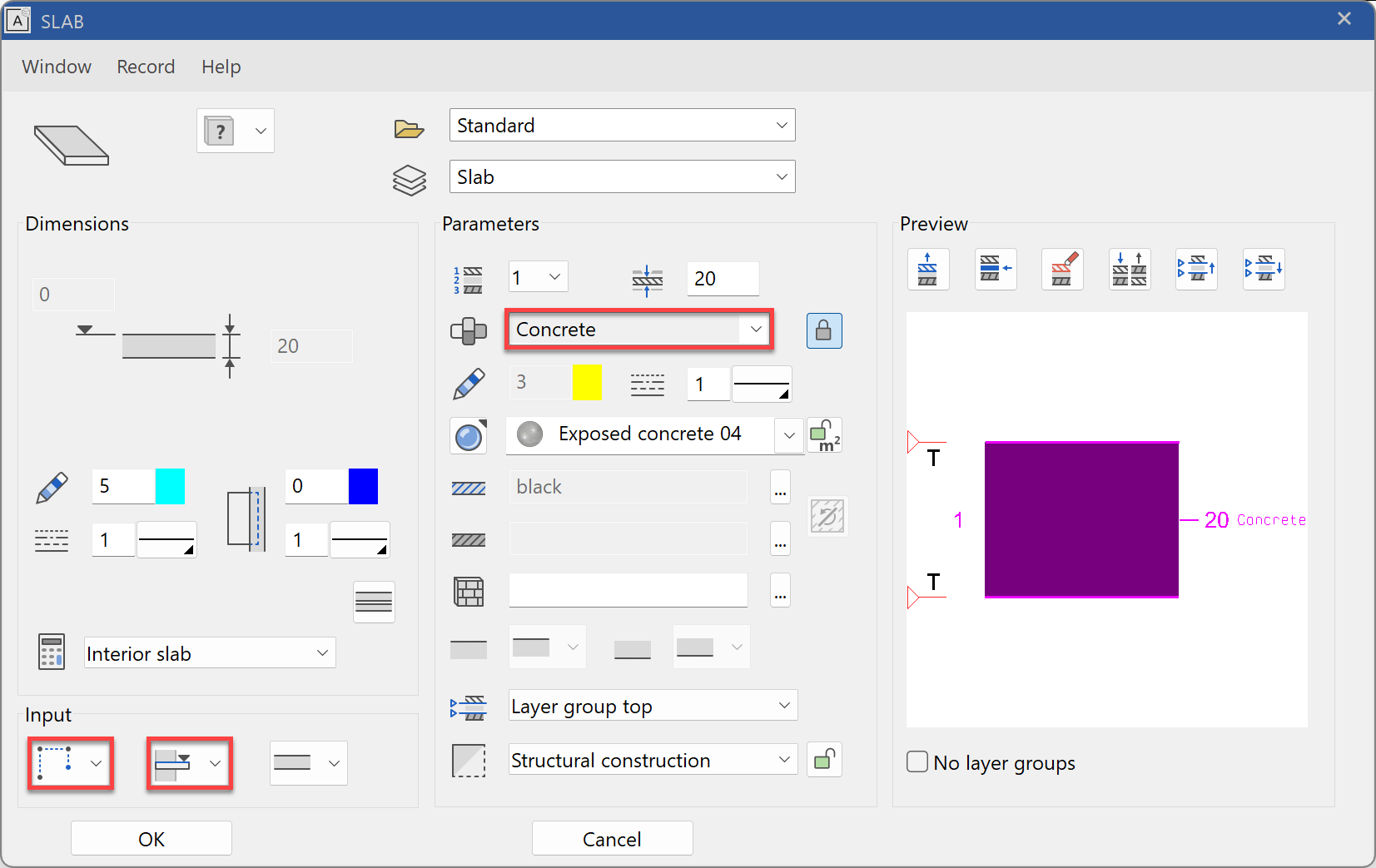Click the first Preview toolbar layer icon
The image size is (1376, 868).
point(927,270)
